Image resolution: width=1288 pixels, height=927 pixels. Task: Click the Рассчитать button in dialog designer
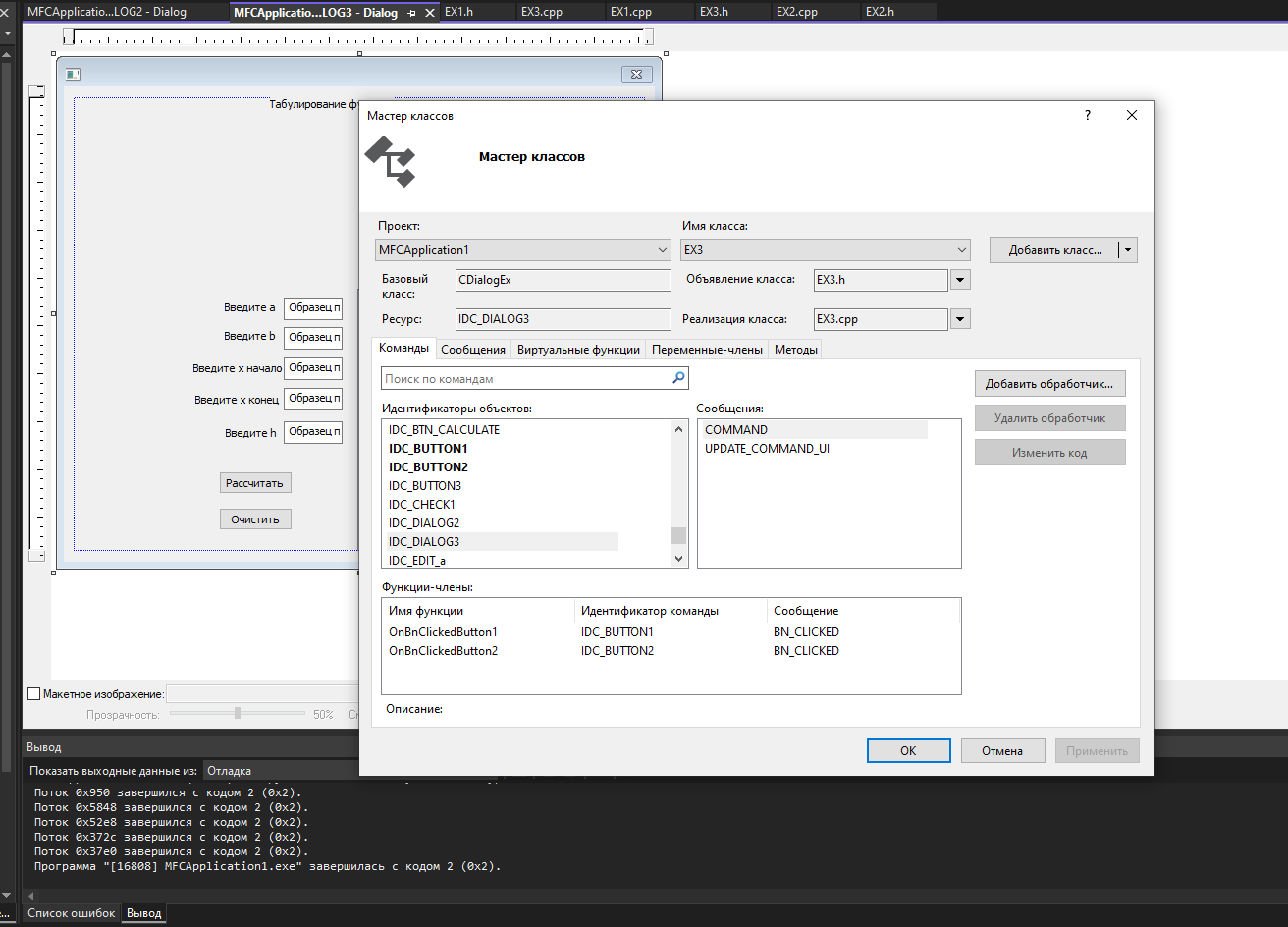pos(255,483)
